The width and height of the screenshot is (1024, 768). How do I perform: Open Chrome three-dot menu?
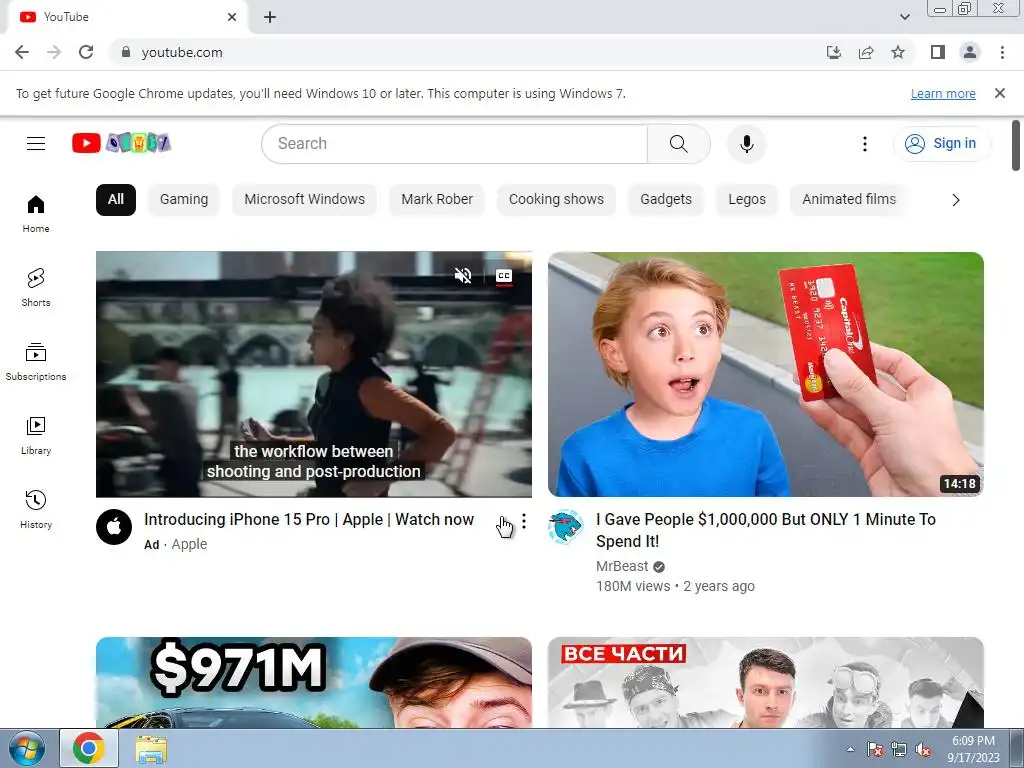click(x=1002, y=52)
